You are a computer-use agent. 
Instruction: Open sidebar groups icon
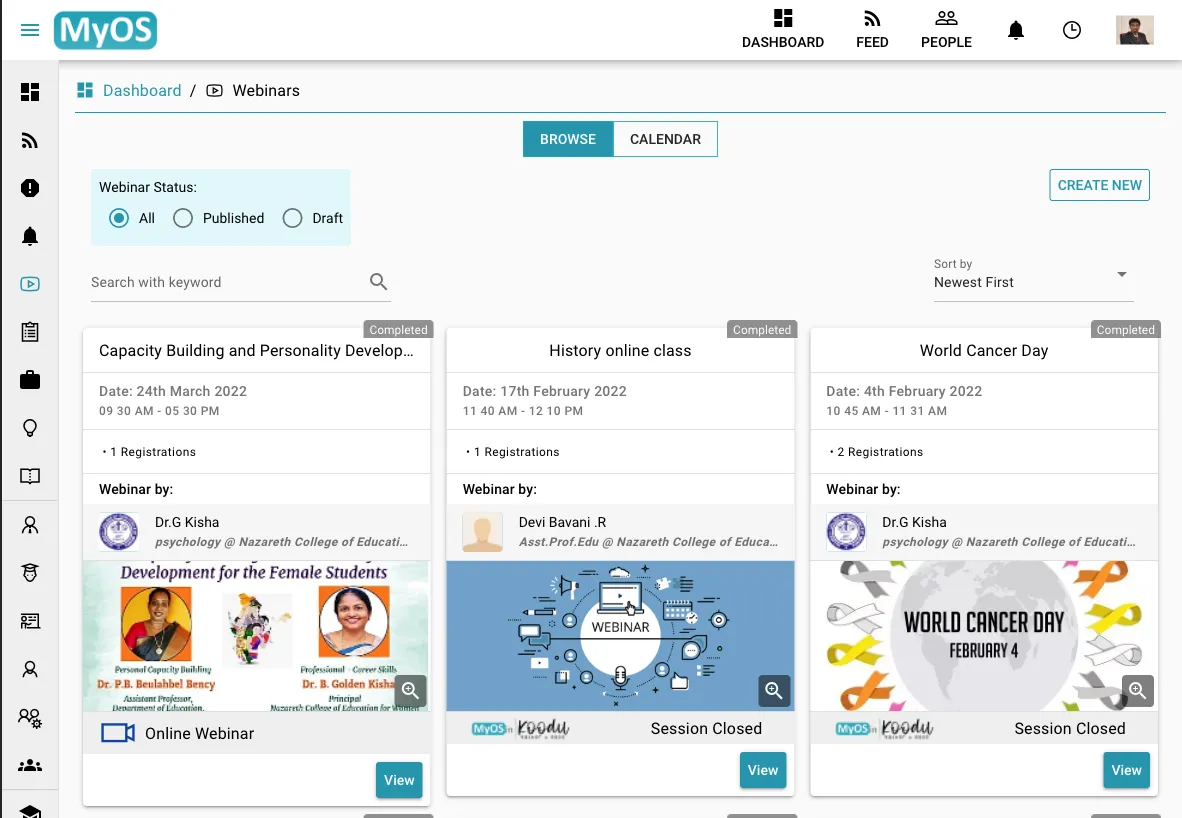click(30, 765)
